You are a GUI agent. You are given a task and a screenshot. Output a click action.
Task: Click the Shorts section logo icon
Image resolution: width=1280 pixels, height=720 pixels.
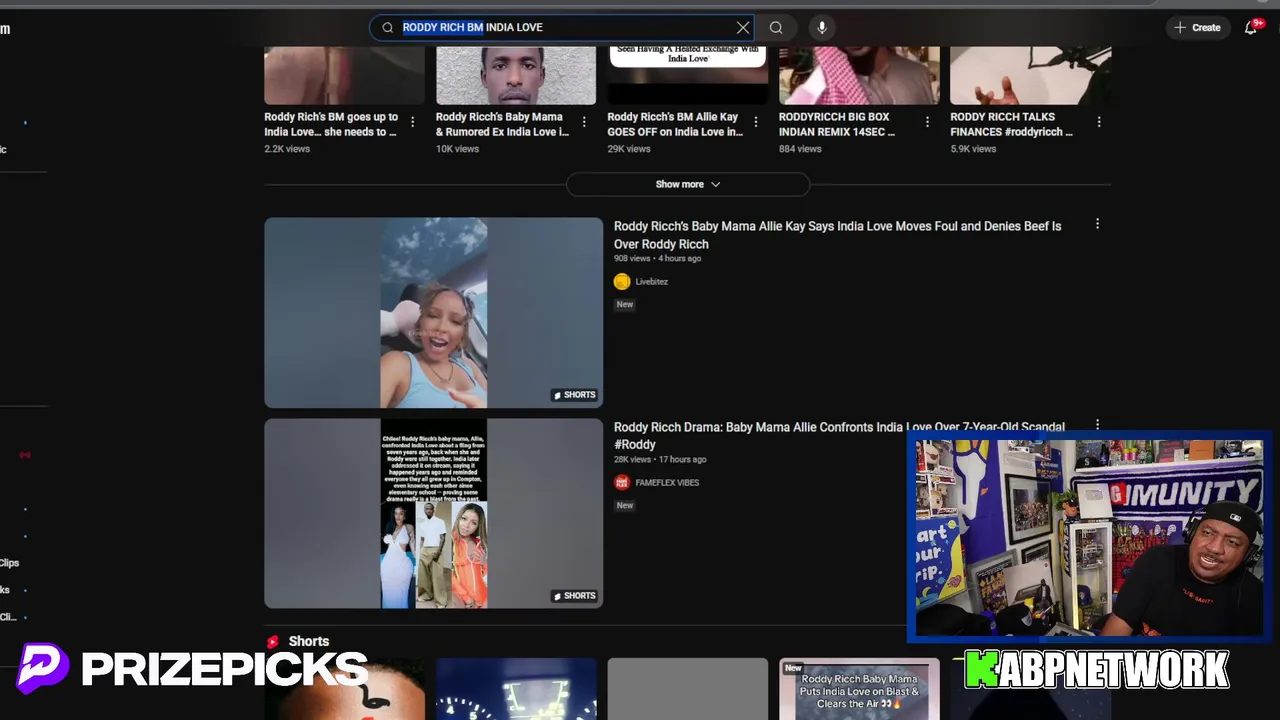coord(272,641)
